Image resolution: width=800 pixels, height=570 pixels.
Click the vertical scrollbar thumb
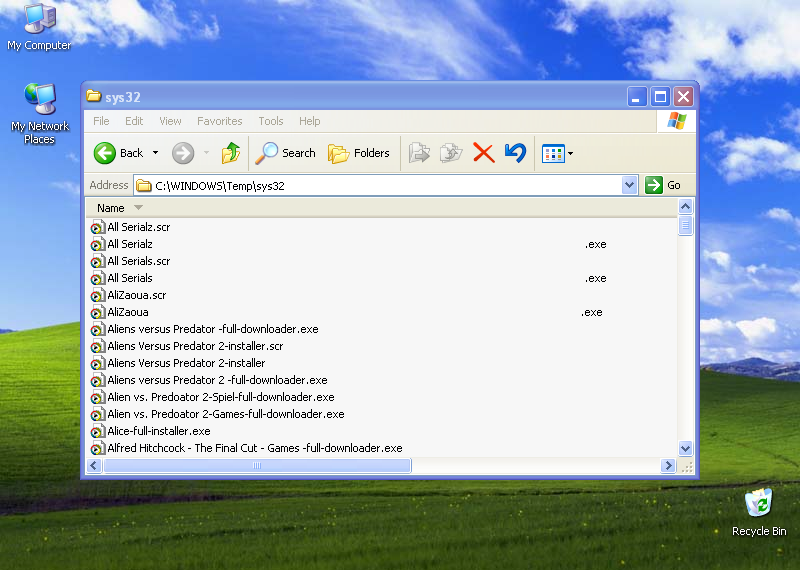tap(685, 225)
